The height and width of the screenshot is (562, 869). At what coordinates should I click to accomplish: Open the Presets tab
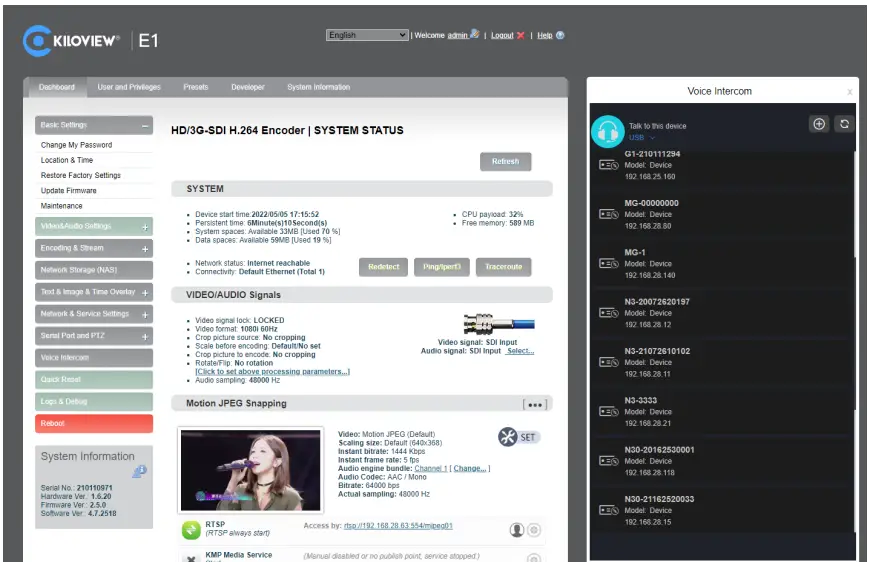(196, 87)
